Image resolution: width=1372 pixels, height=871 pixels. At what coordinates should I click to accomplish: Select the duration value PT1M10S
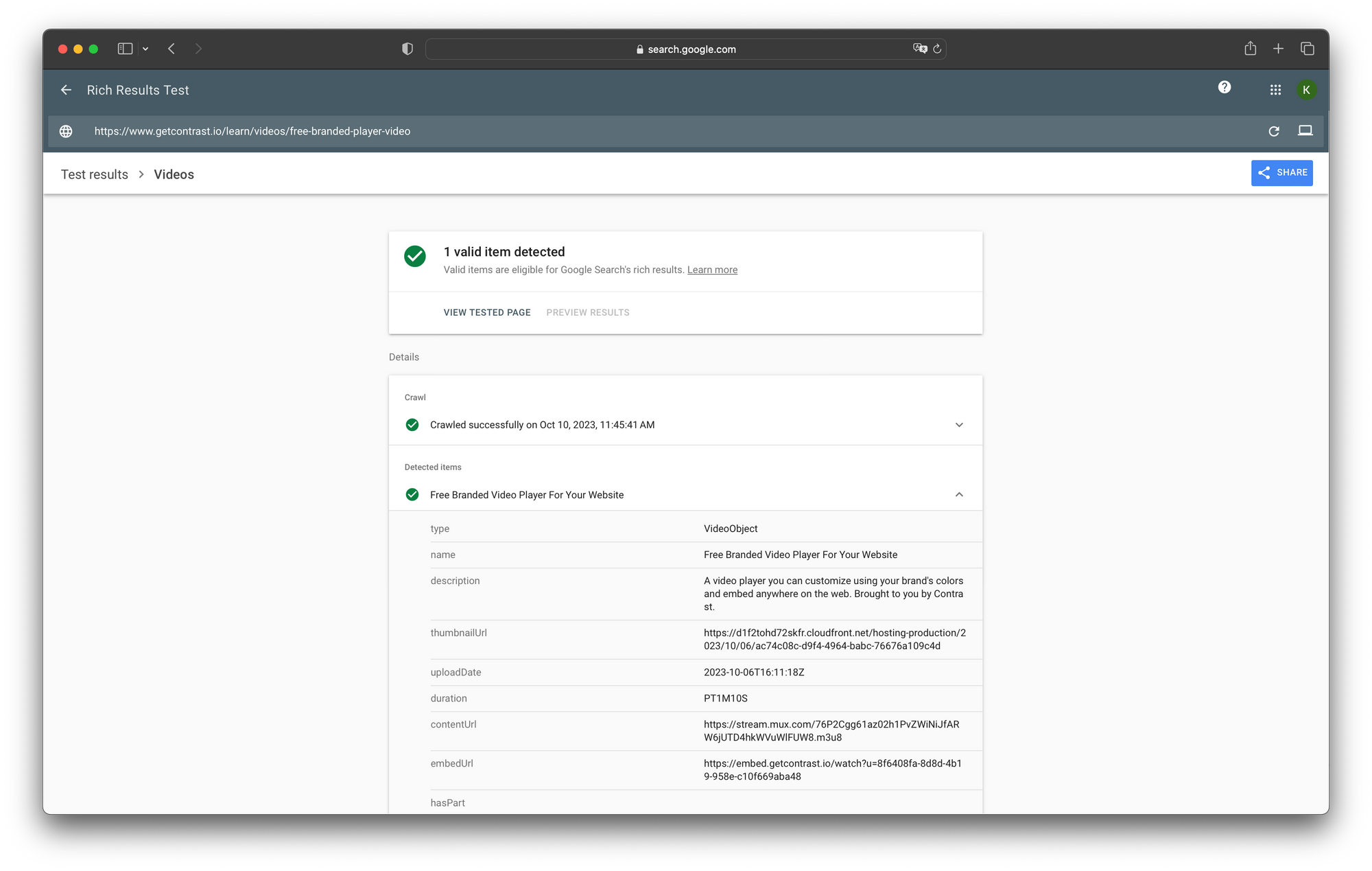pyautogui.click(x=726, y=698)
